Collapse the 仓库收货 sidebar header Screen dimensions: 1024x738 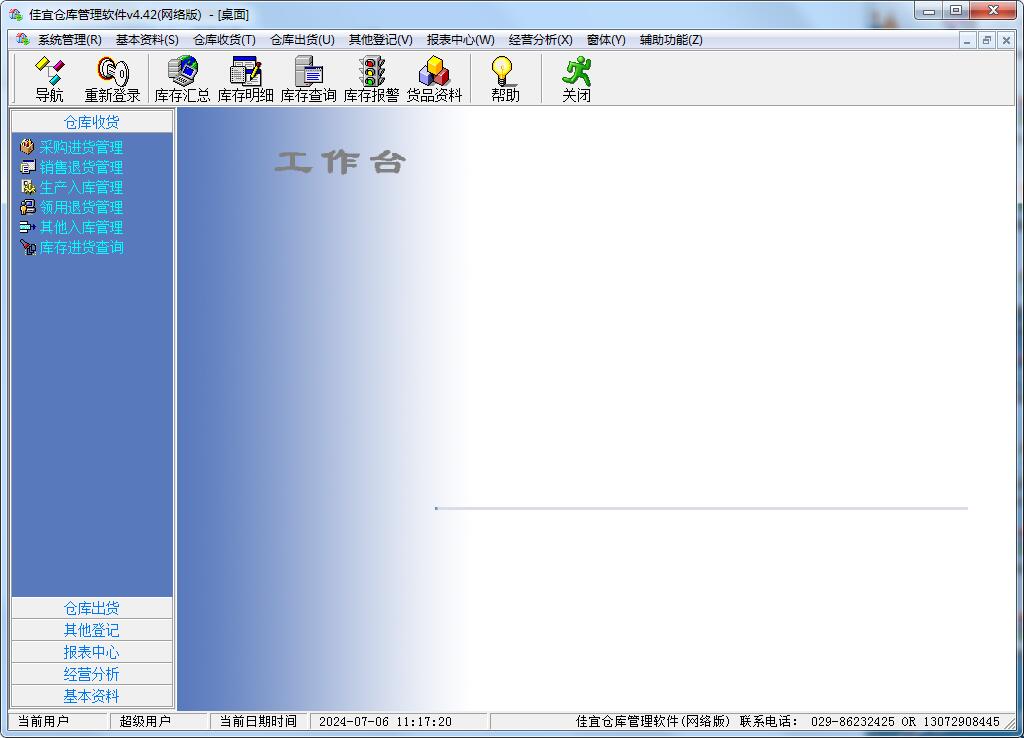[91, 122]
